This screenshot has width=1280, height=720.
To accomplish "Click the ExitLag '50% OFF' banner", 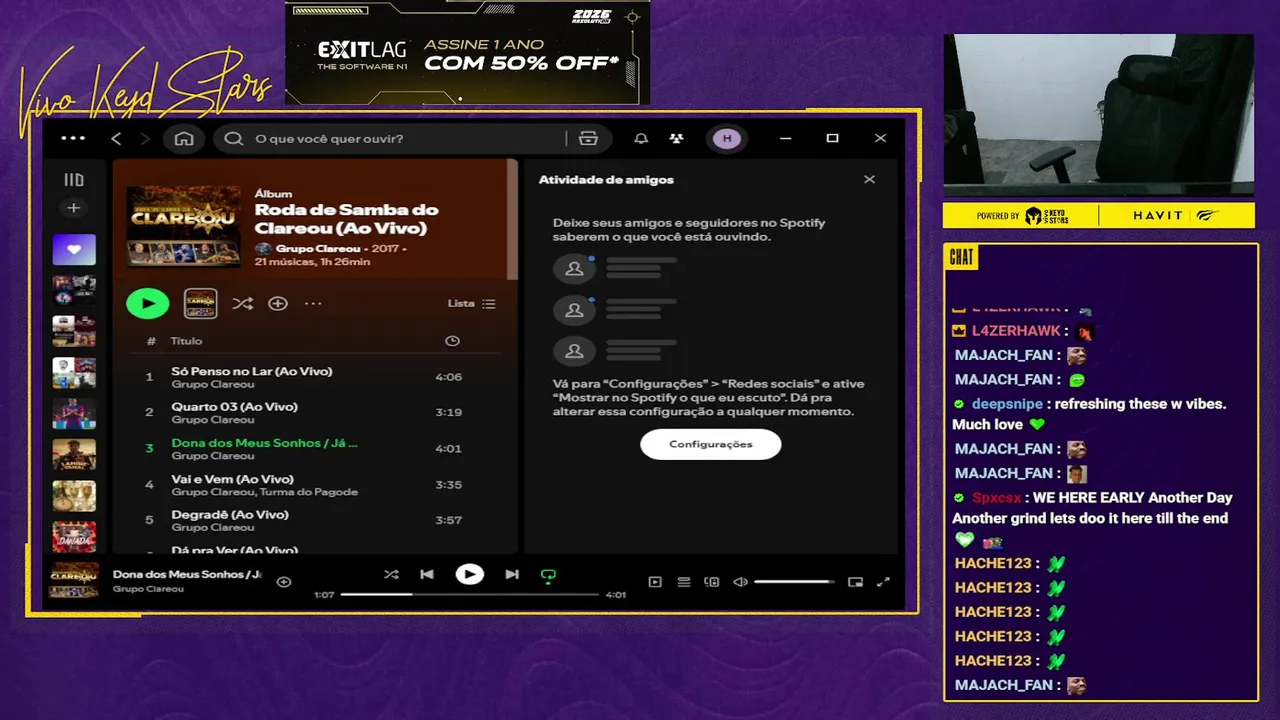I will pos(468,53).
